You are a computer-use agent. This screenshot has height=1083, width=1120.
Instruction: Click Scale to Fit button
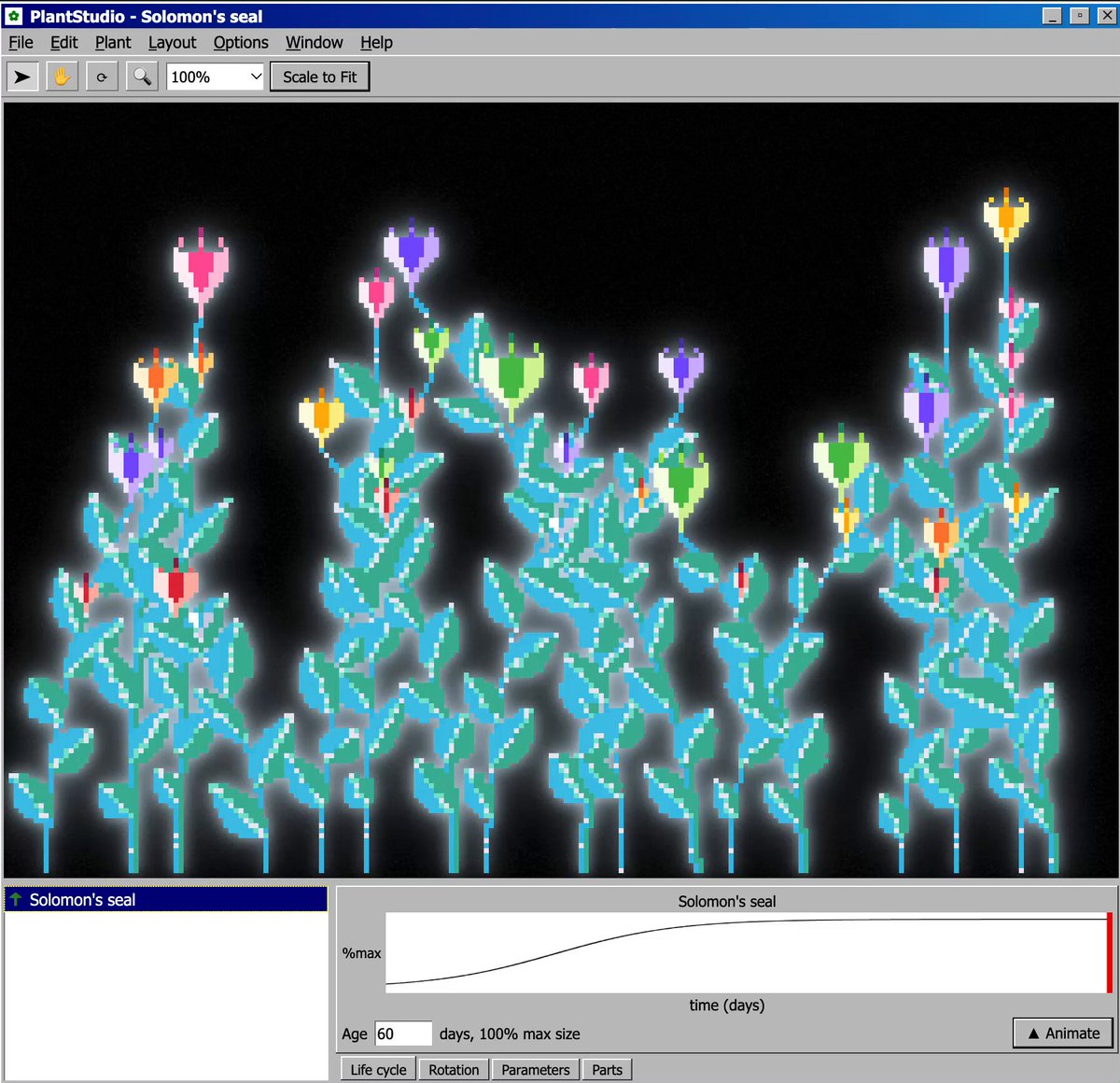click(320, 77)
